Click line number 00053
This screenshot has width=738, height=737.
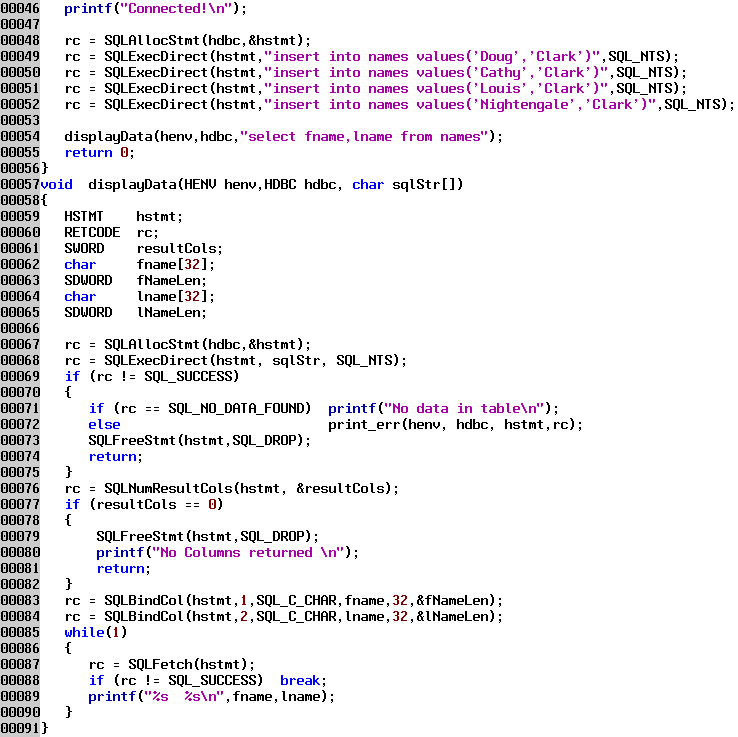click(20, 120)
